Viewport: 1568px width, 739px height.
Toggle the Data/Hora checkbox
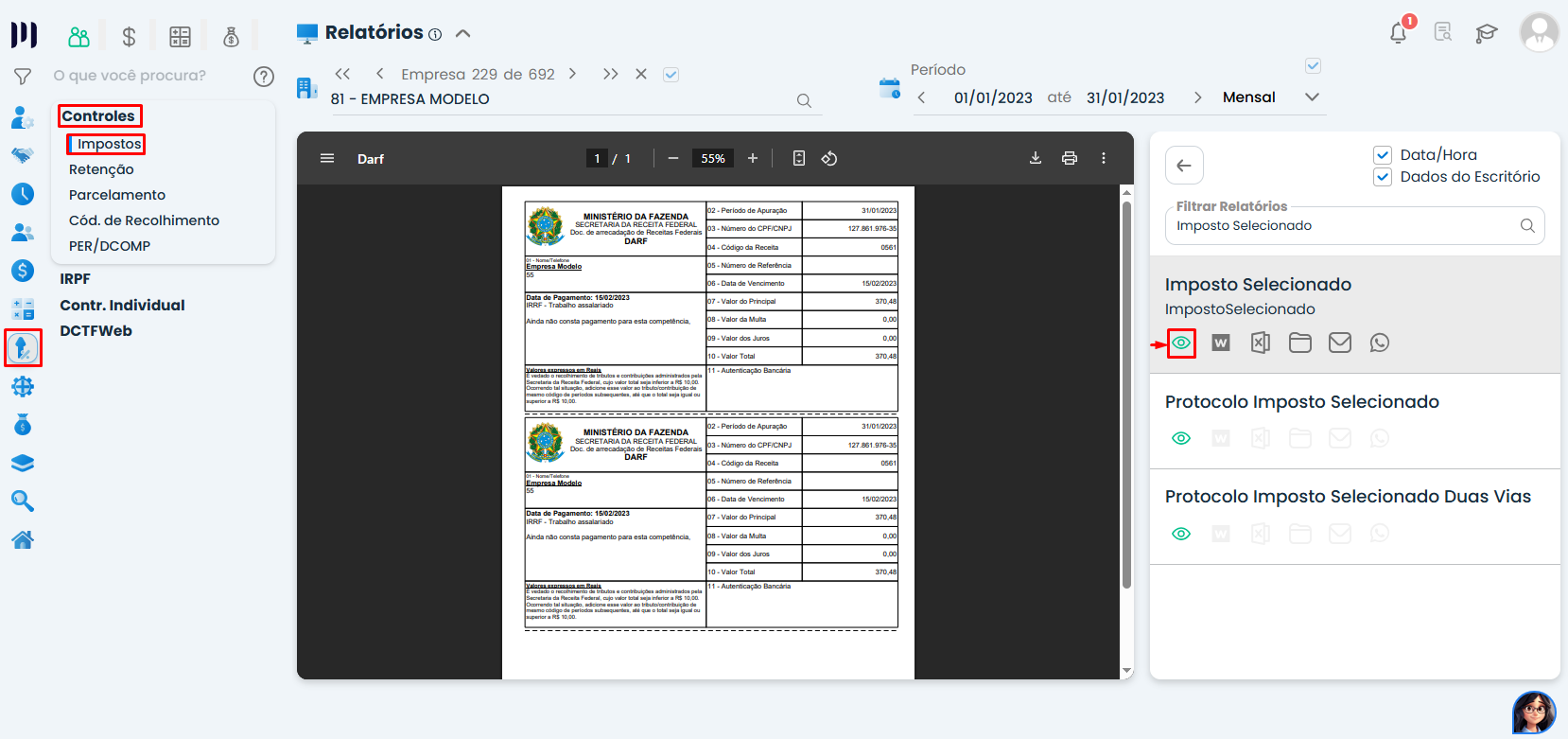(1383, 154)
